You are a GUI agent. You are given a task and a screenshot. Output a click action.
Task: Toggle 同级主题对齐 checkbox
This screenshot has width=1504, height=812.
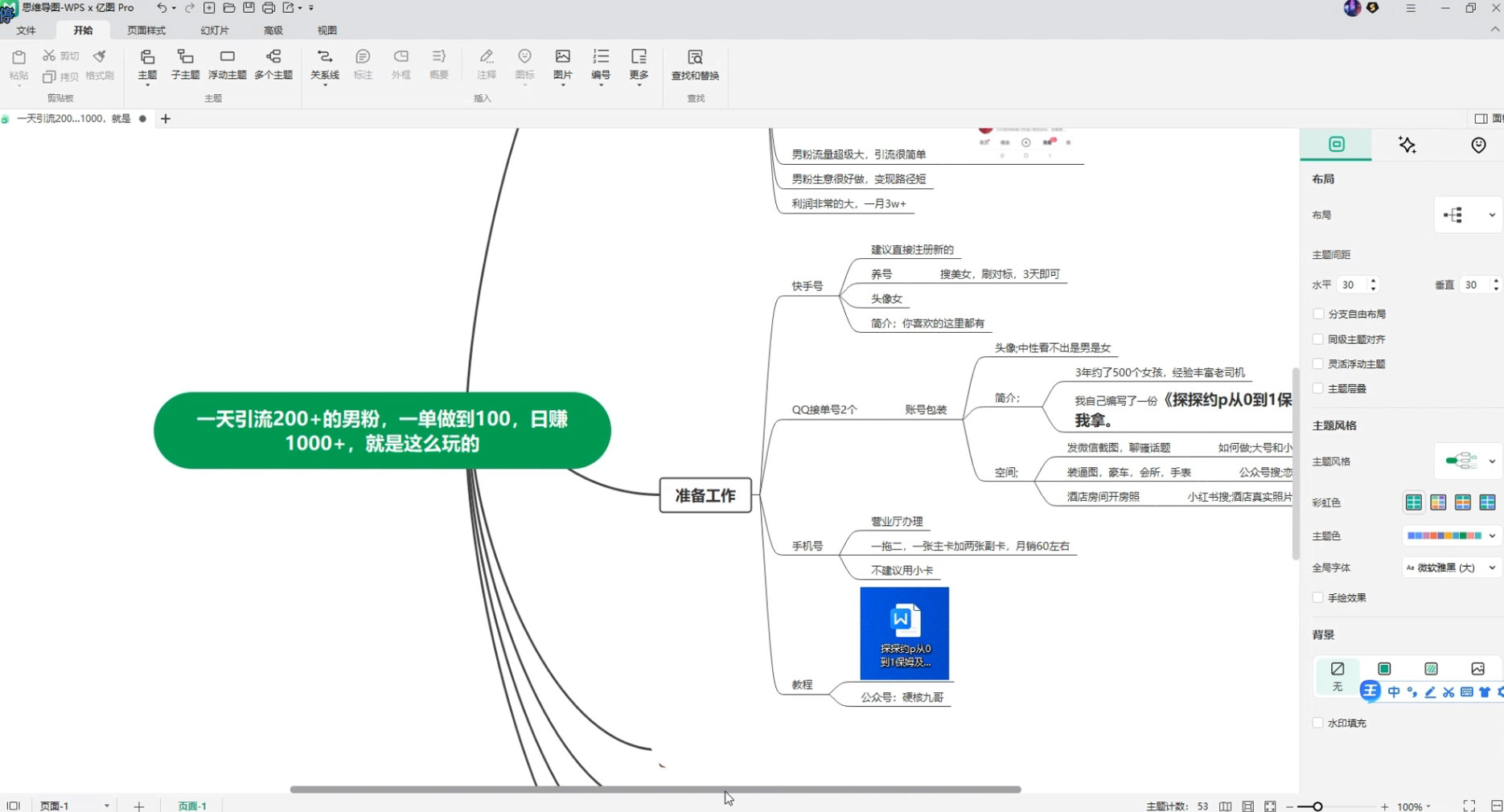tap(1318, 339)
